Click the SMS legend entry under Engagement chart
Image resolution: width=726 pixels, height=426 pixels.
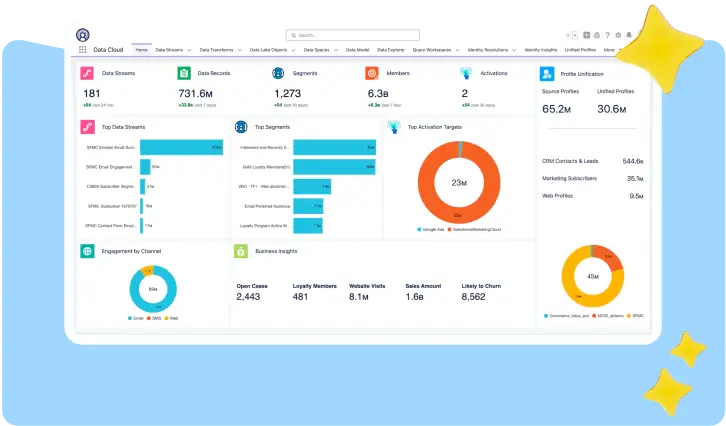click(x=154, y=318)
